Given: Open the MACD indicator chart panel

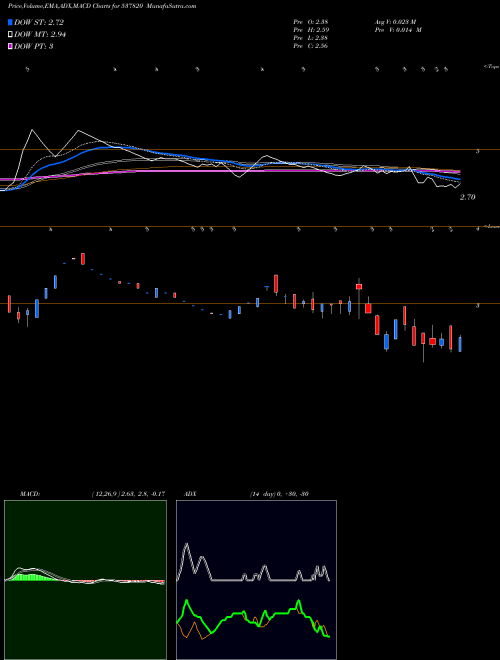Looking at the screenshot, I should [85, 580].
